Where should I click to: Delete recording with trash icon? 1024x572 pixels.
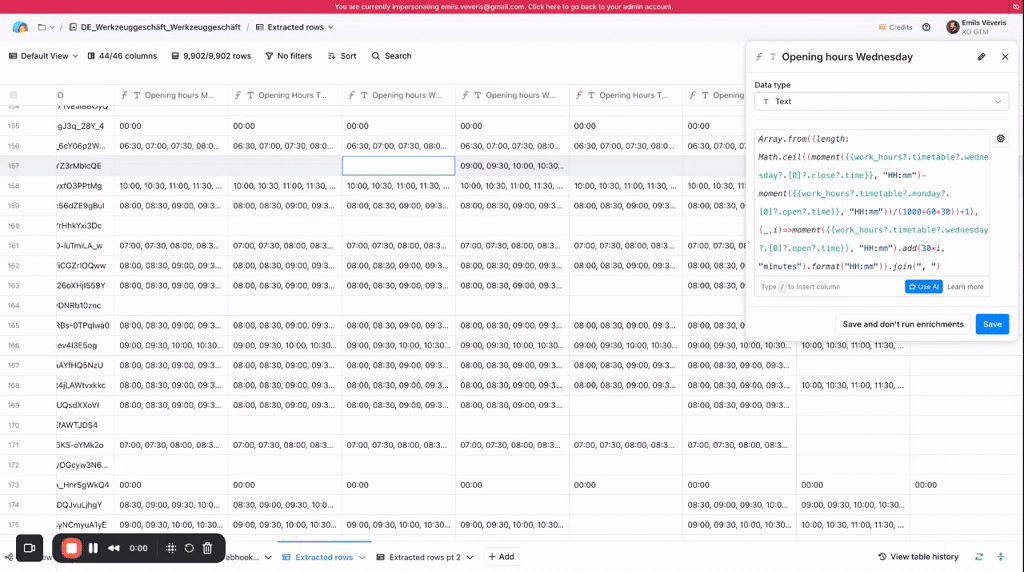(x=207, y=548)
